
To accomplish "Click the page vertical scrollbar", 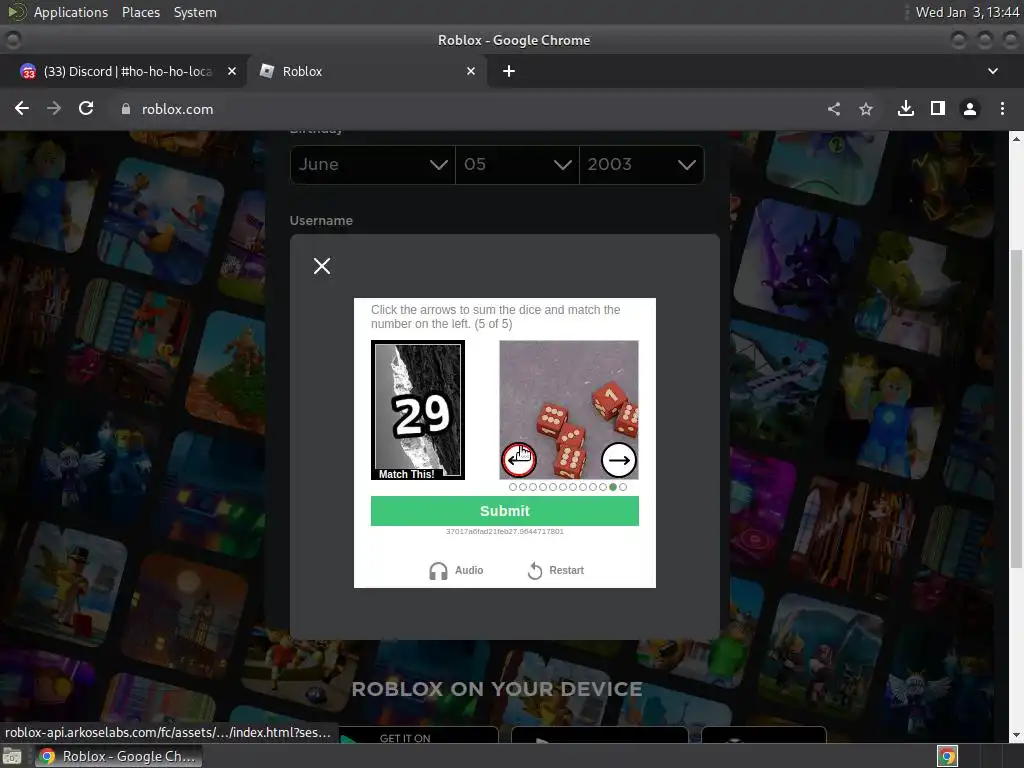I will coord(1016,409).
